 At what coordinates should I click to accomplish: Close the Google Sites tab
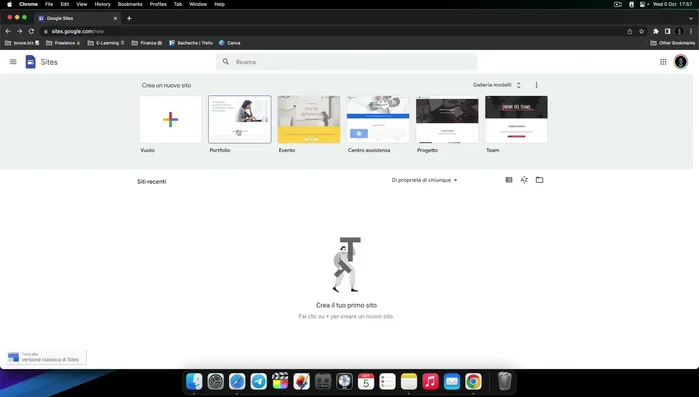click(x=115, y=18)
